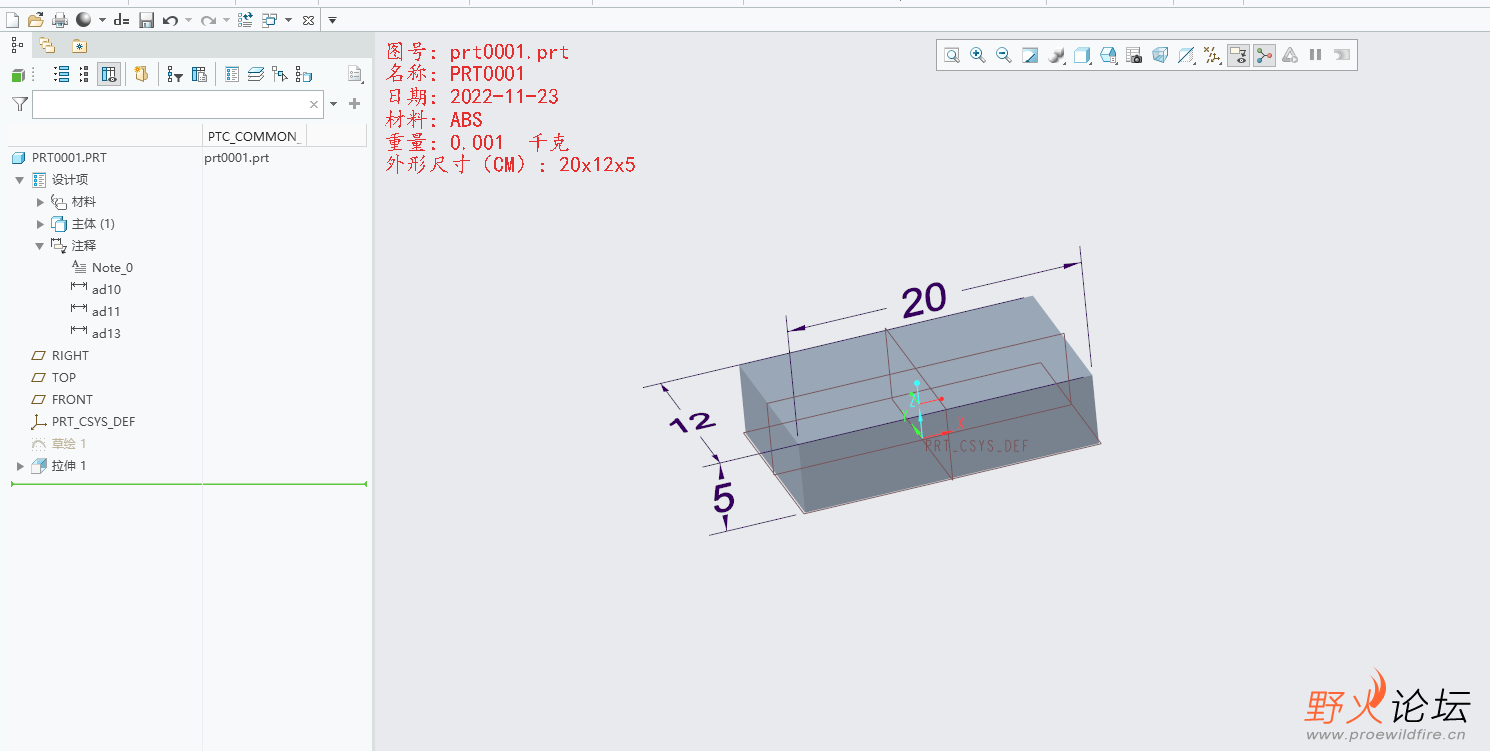The height and width of the screenshot is (751, 1490).
Task: Toggle datum display filters icon
Action: click(x=1212, y=55)
